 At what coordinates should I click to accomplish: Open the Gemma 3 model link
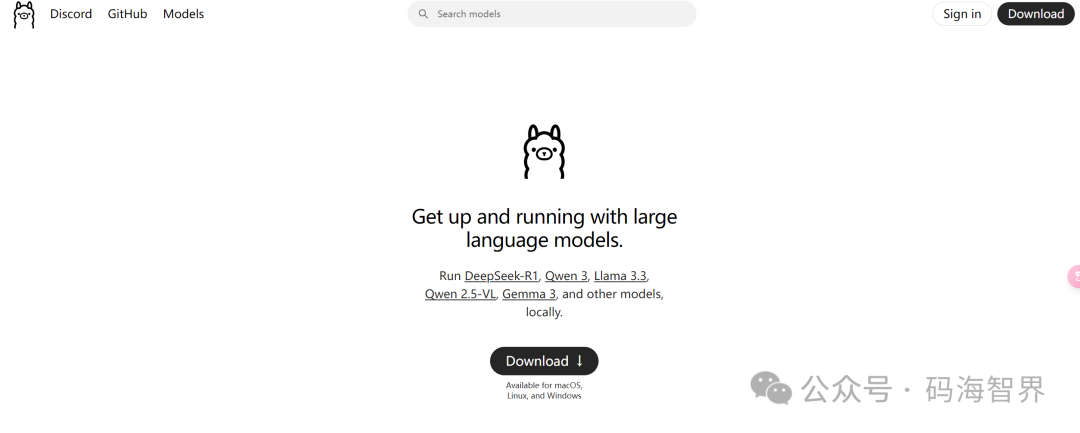coord(529,294)
